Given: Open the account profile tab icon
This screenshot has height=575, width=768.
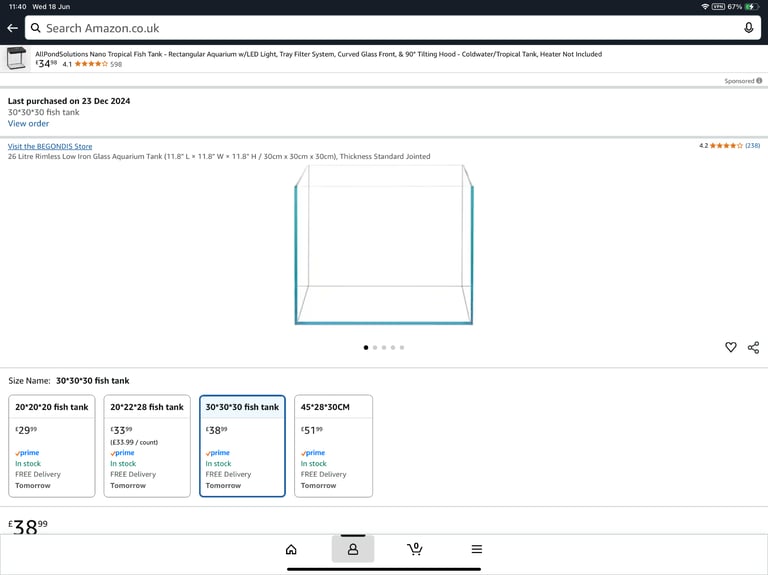Looking at the screenshot, I should [x=353, y=549].
